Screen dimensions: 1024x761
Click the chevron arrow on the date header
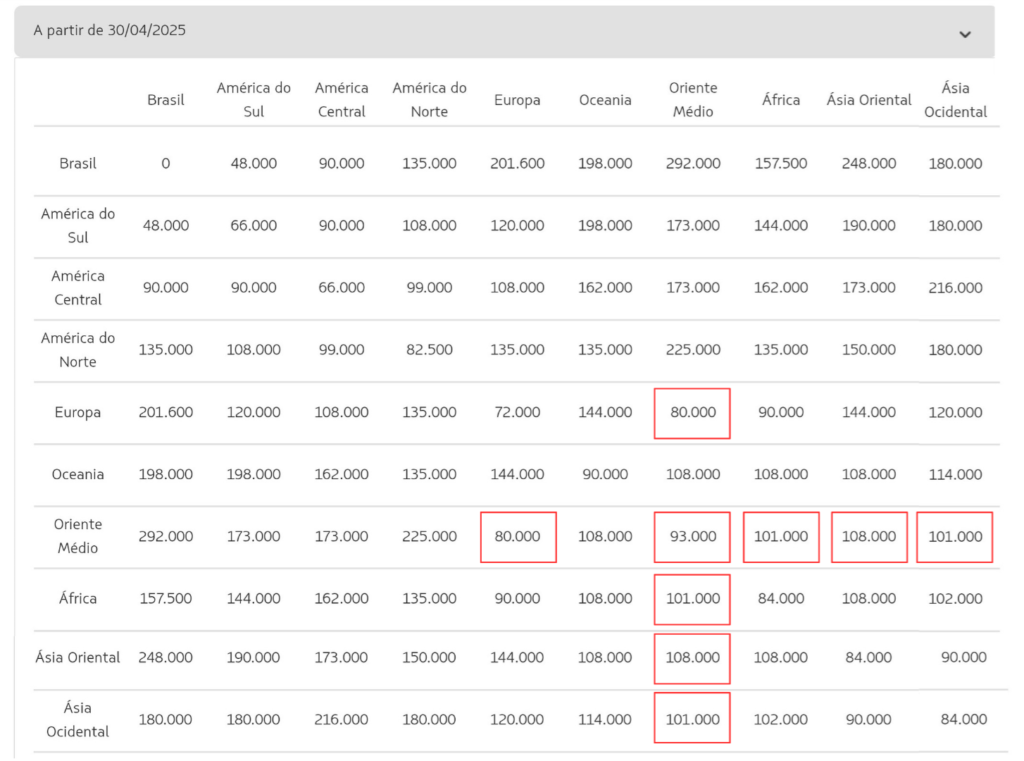[965, 32]
